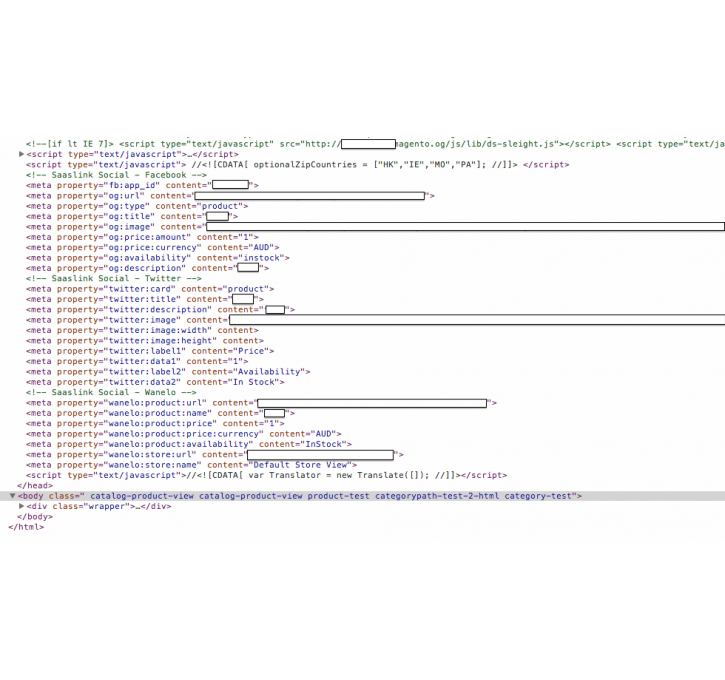This screenshot has height=680, width=725.
Task: Select the twitter:label1 Price row
Action: (150, 351)
